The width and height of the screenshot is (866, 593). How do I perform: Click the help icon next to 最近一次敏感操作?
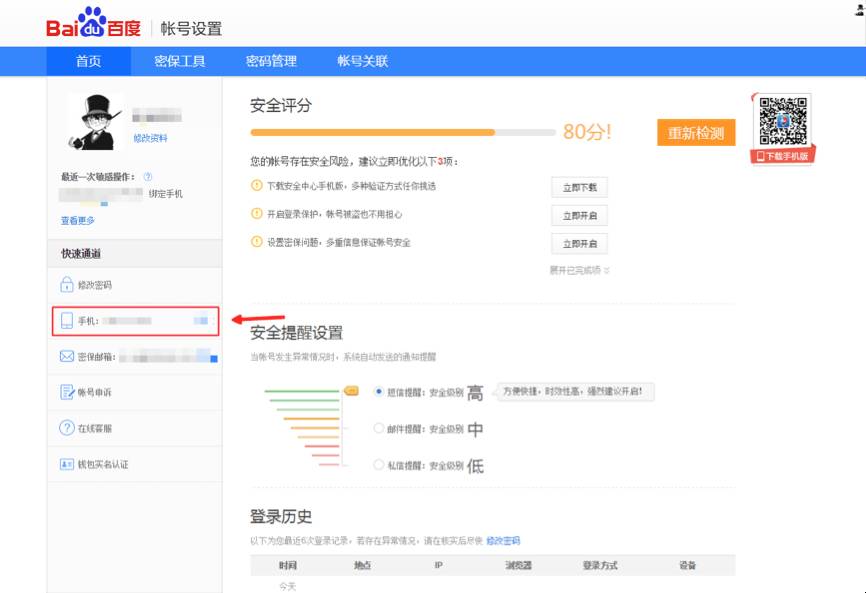pyautogui.click(x=148, y=176)
